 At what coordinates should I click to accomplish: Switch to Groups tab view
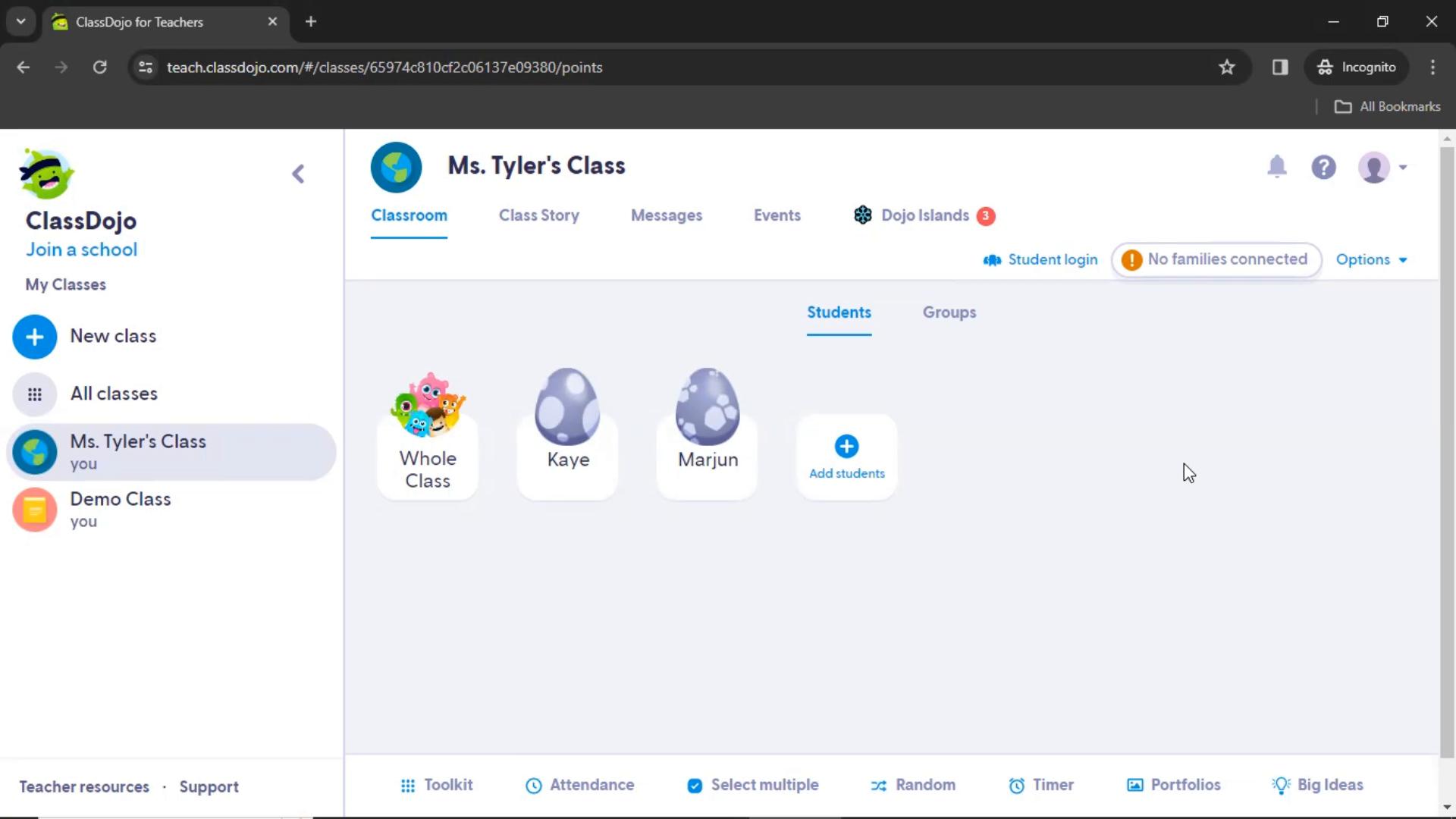coord(949,312)
